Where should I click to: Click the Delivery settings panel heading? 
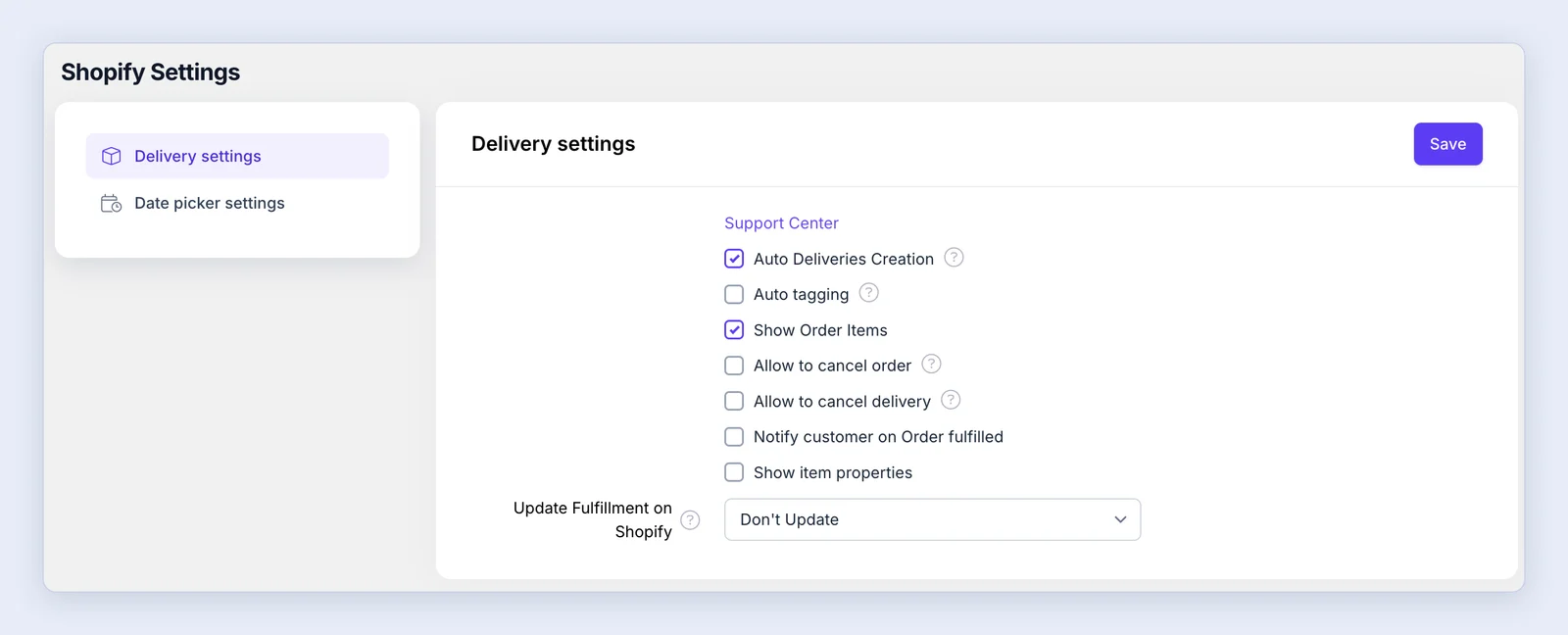pos(553,144)
